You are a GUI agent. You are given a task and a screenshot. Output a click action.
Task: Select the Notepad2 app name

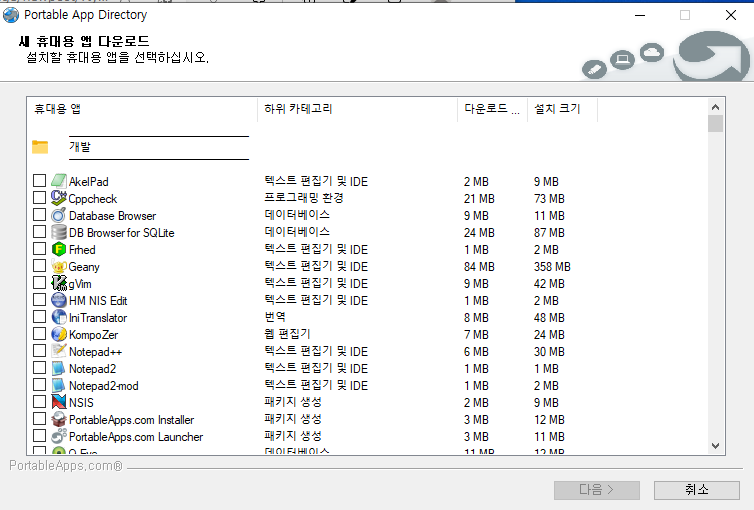point(92,369)
